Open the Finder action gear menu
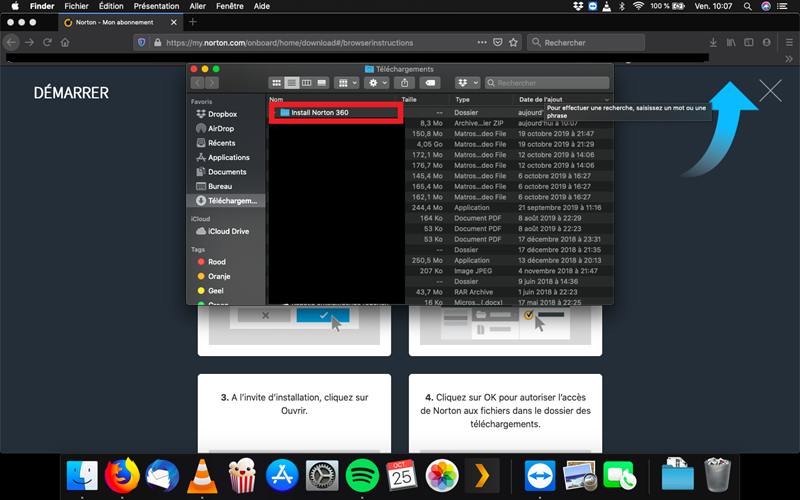The height and width of the screenshot is (500, 800). pos(377,83)
